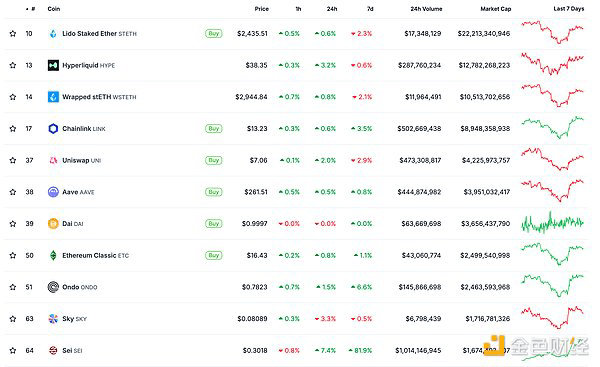Click the Ondo circular logo icon
Image resolution: width=600 pixels, height=367 pixels.
point(53,287)
